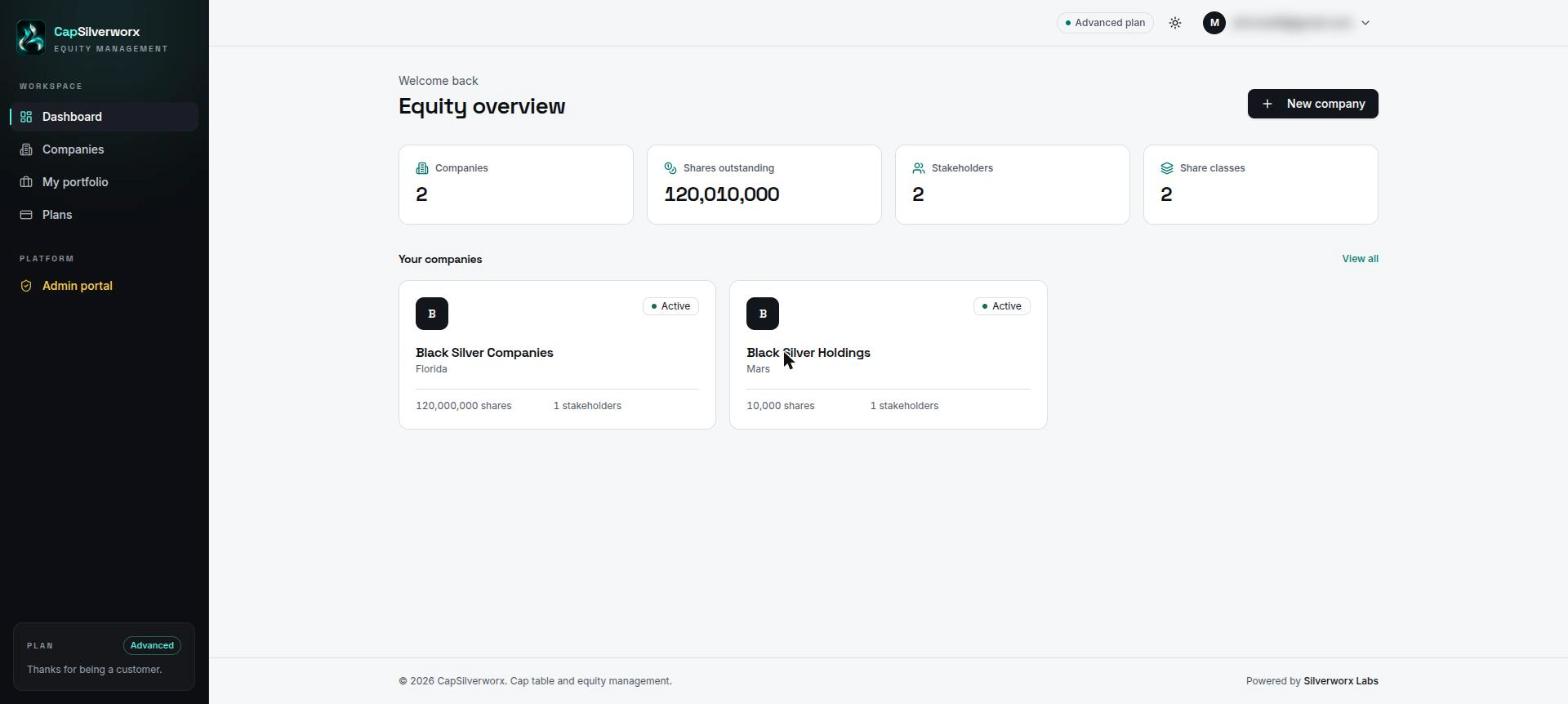Click the 10,000 shares text
This screenshot has height=704, width=1568.
click(780, 406)
